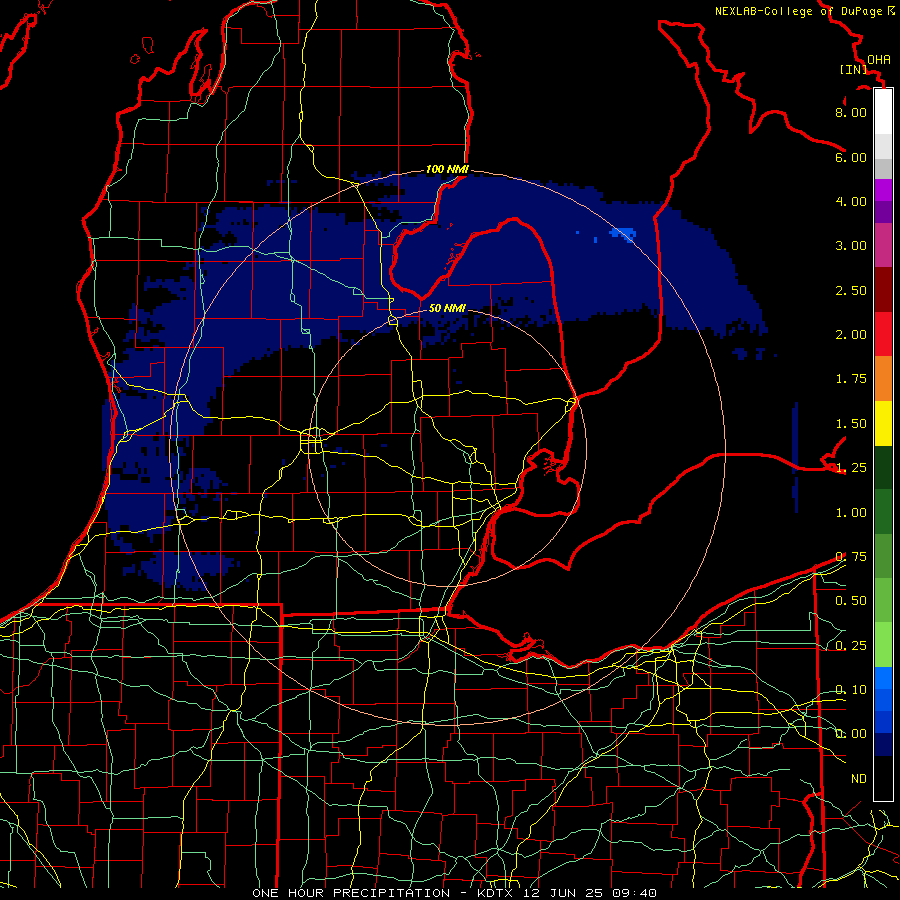Click the 4.00 legend value

[x=851, y=201]
